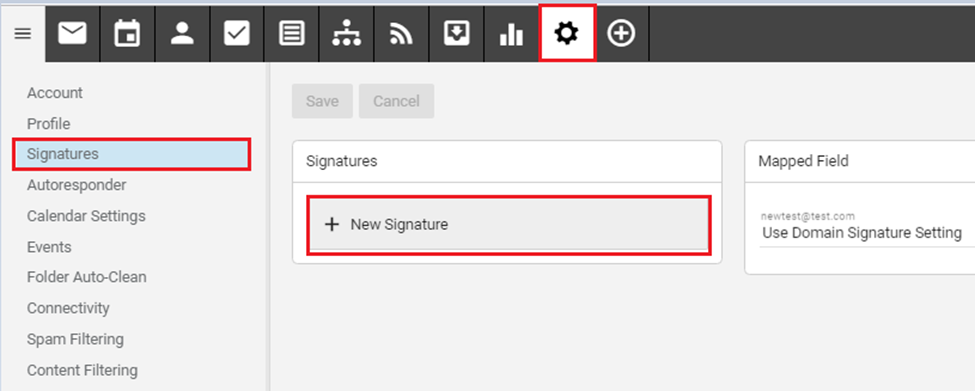975x391 pixels.
Task: Click the Save button
Action: 322,101
